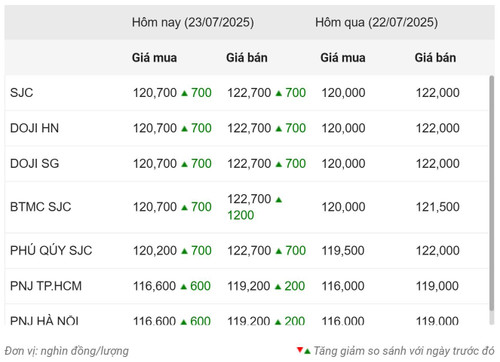Select the Hôm nay (23/07/2025) header
Image resolution: width=500 pixels, height=362 pixels.
(193, 23)
